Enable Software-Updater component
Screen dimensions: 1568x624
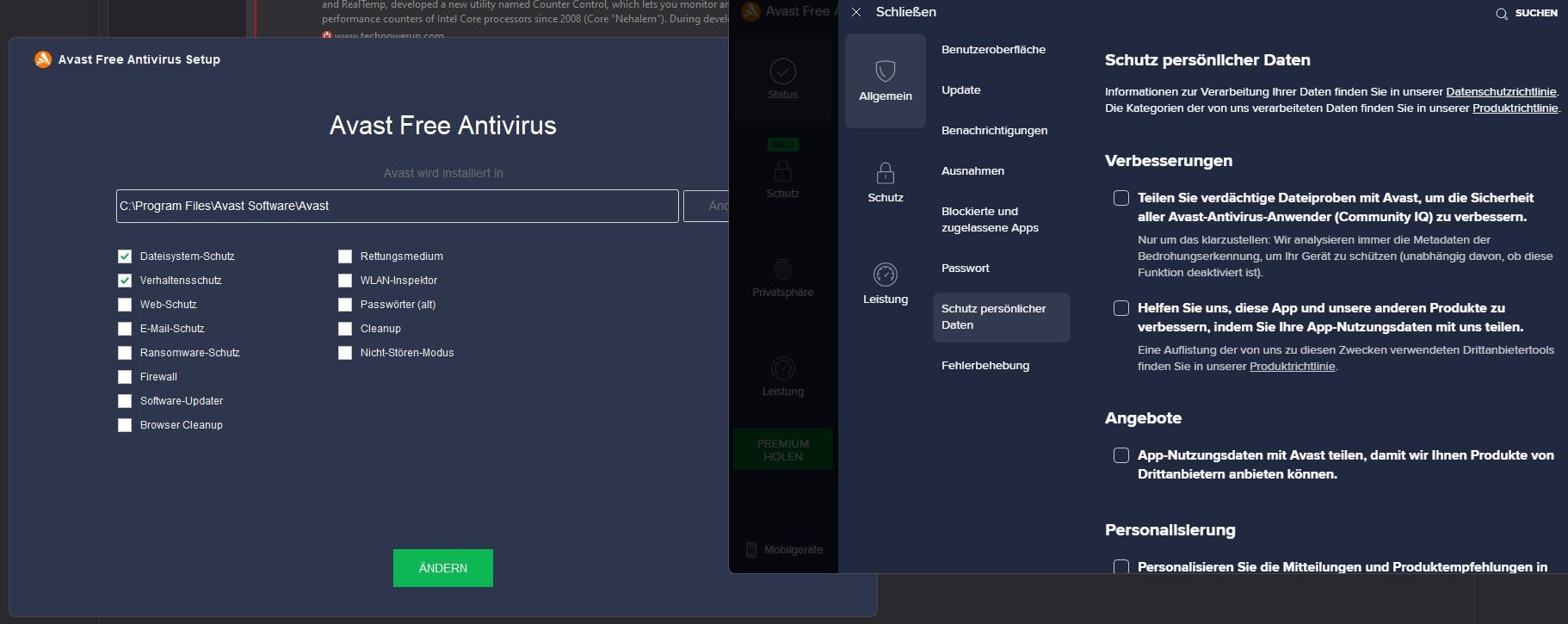click(x=125, y=401)
